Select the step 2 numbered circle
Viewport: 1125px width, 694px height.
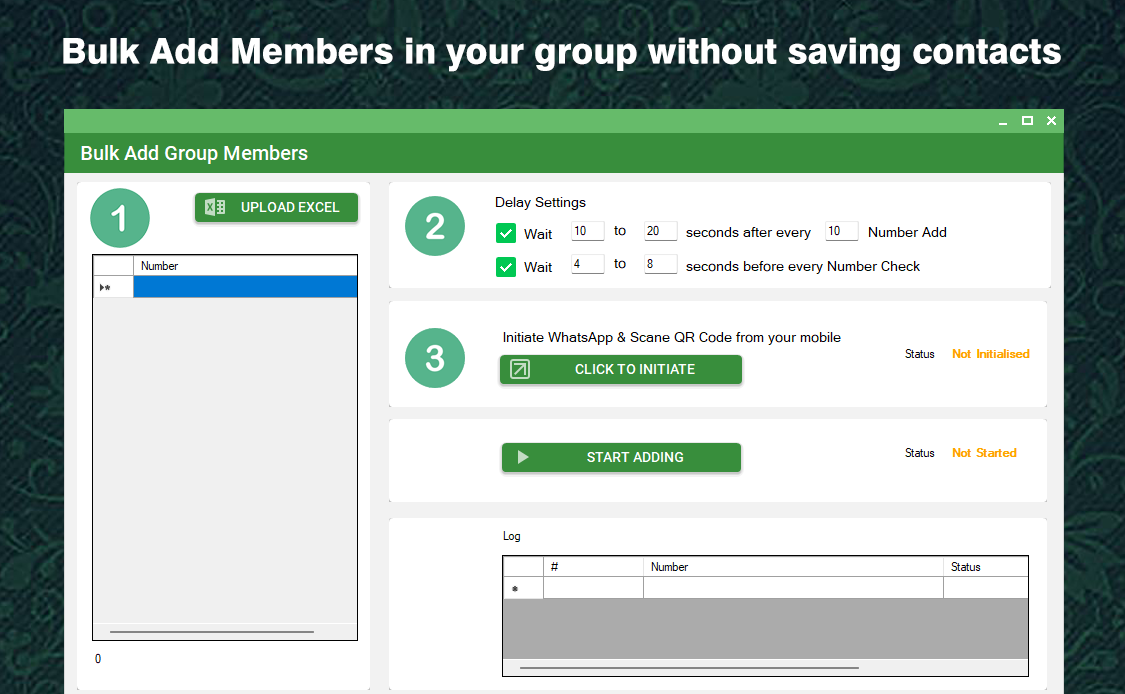(435, 226)
